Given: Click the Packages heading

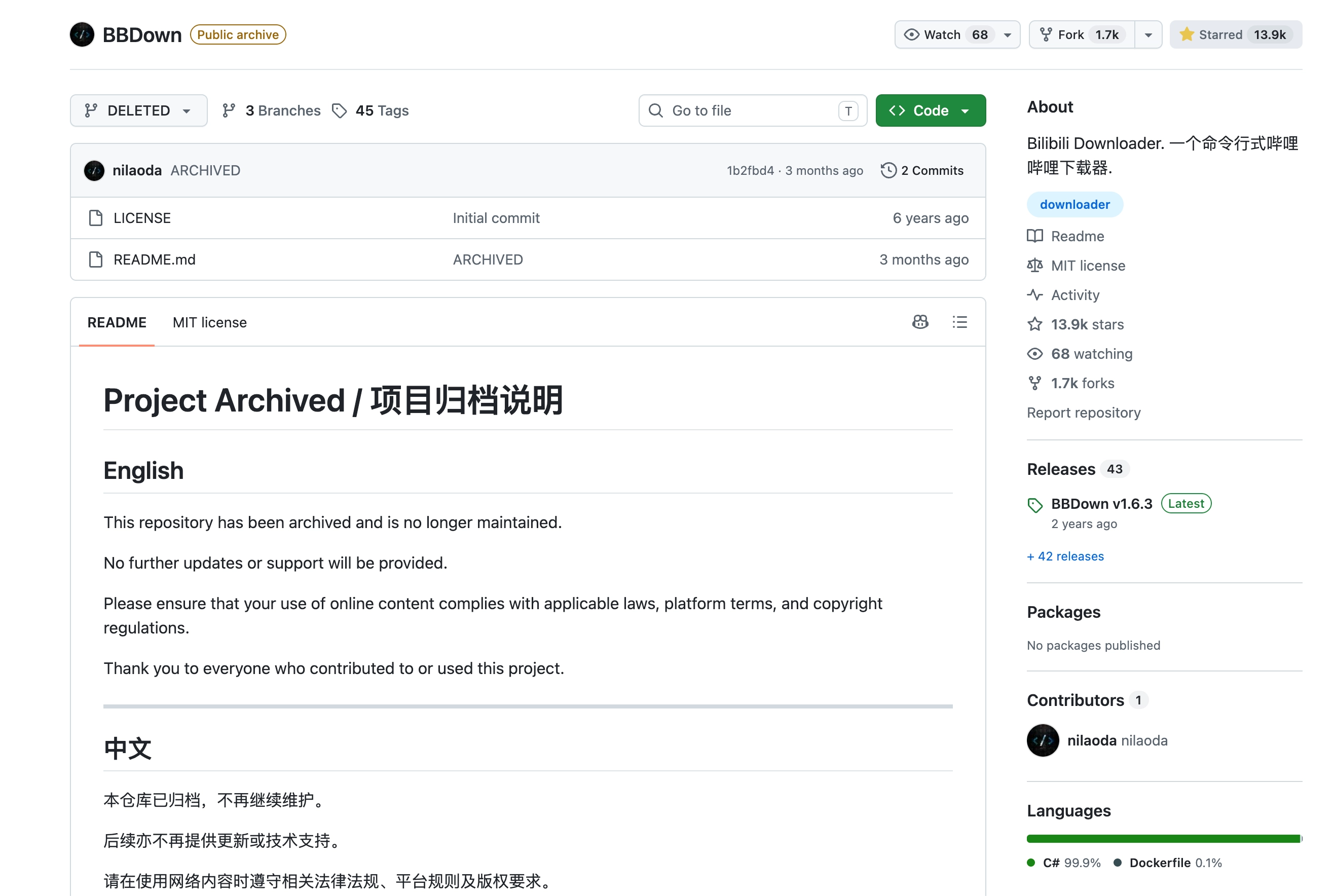Looking at the screenshot, I should (1063, 612).
